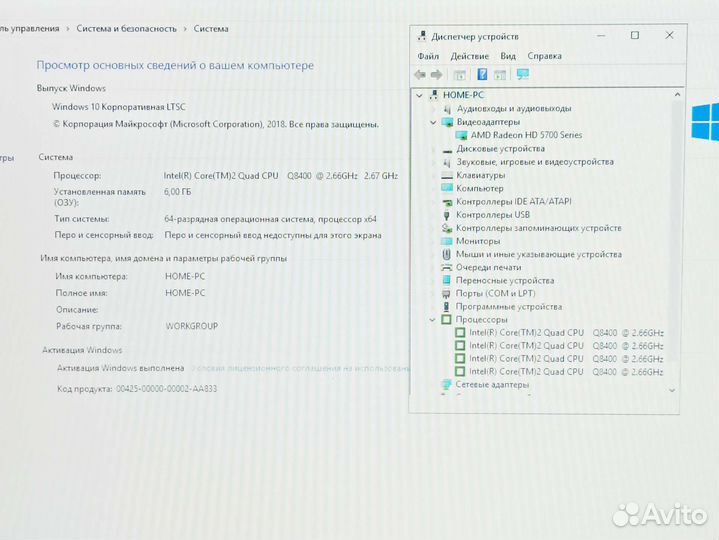
Task: Select Звуковые, игровые и видеоустройства category
Action: click(535, 162)
